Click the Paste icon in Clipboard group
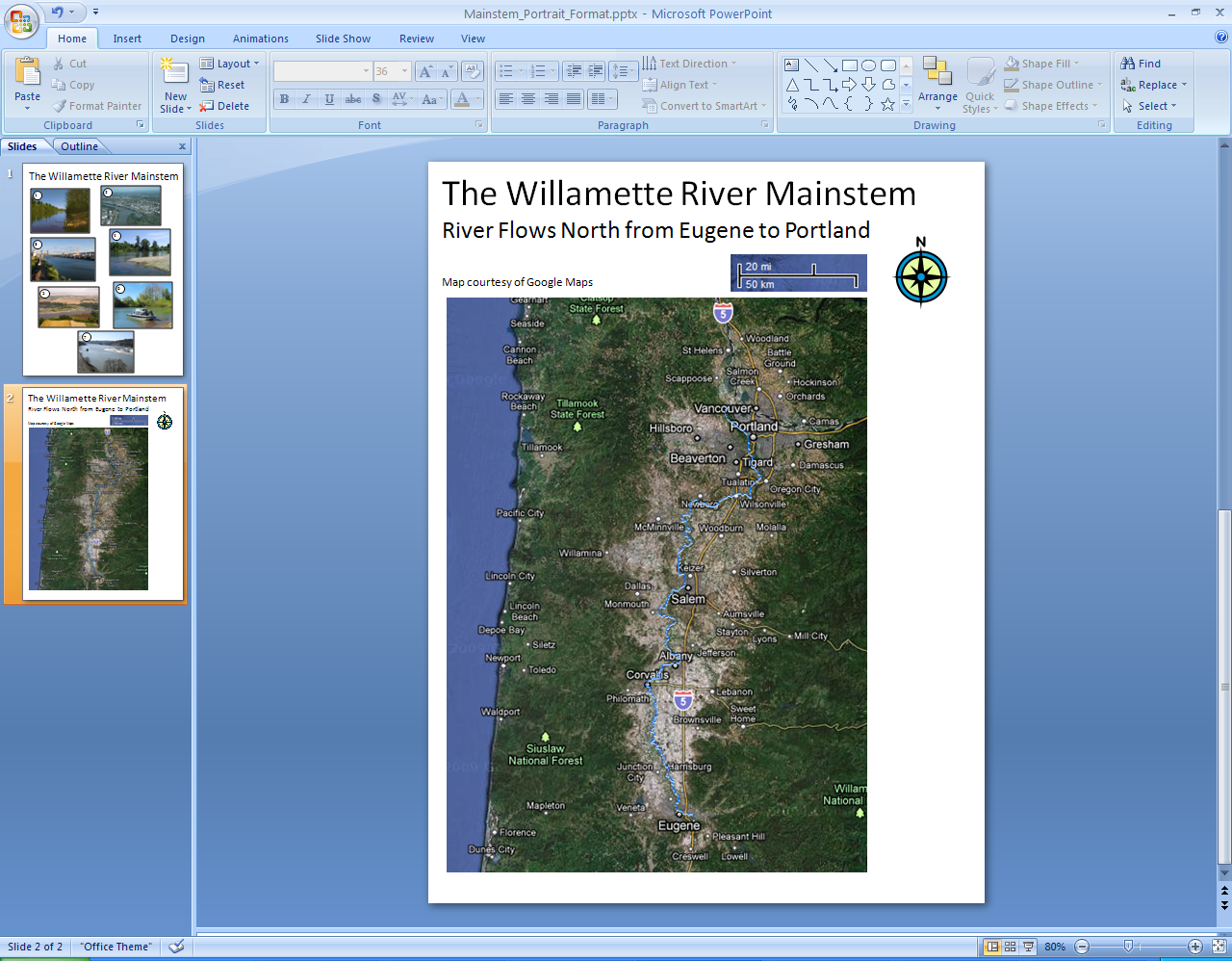Viewport: 1232px width, 961px height. coord(28,72)
